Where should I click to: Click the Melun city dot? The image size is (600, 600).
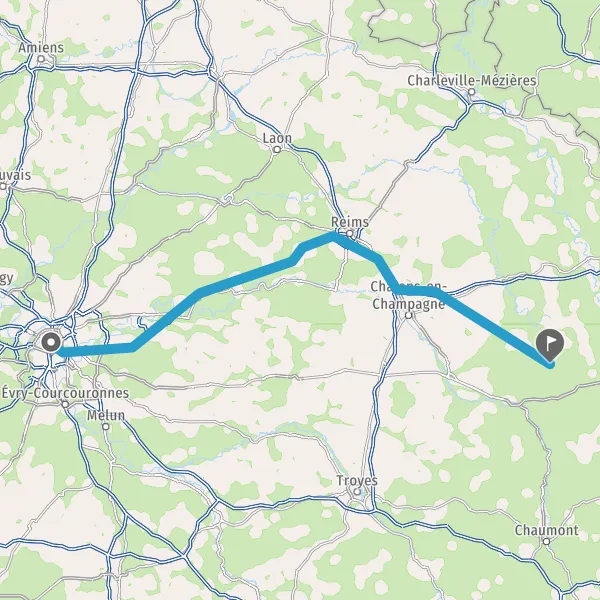click(x=106, y=427)
